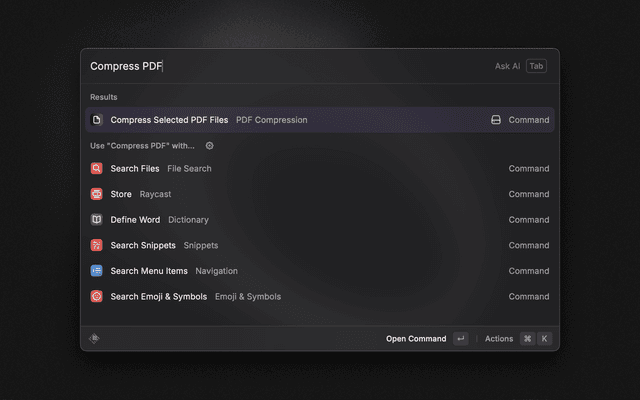Click the blue Search Menu Items icon
The image size is (640, 400).
[x=97, y=271]
